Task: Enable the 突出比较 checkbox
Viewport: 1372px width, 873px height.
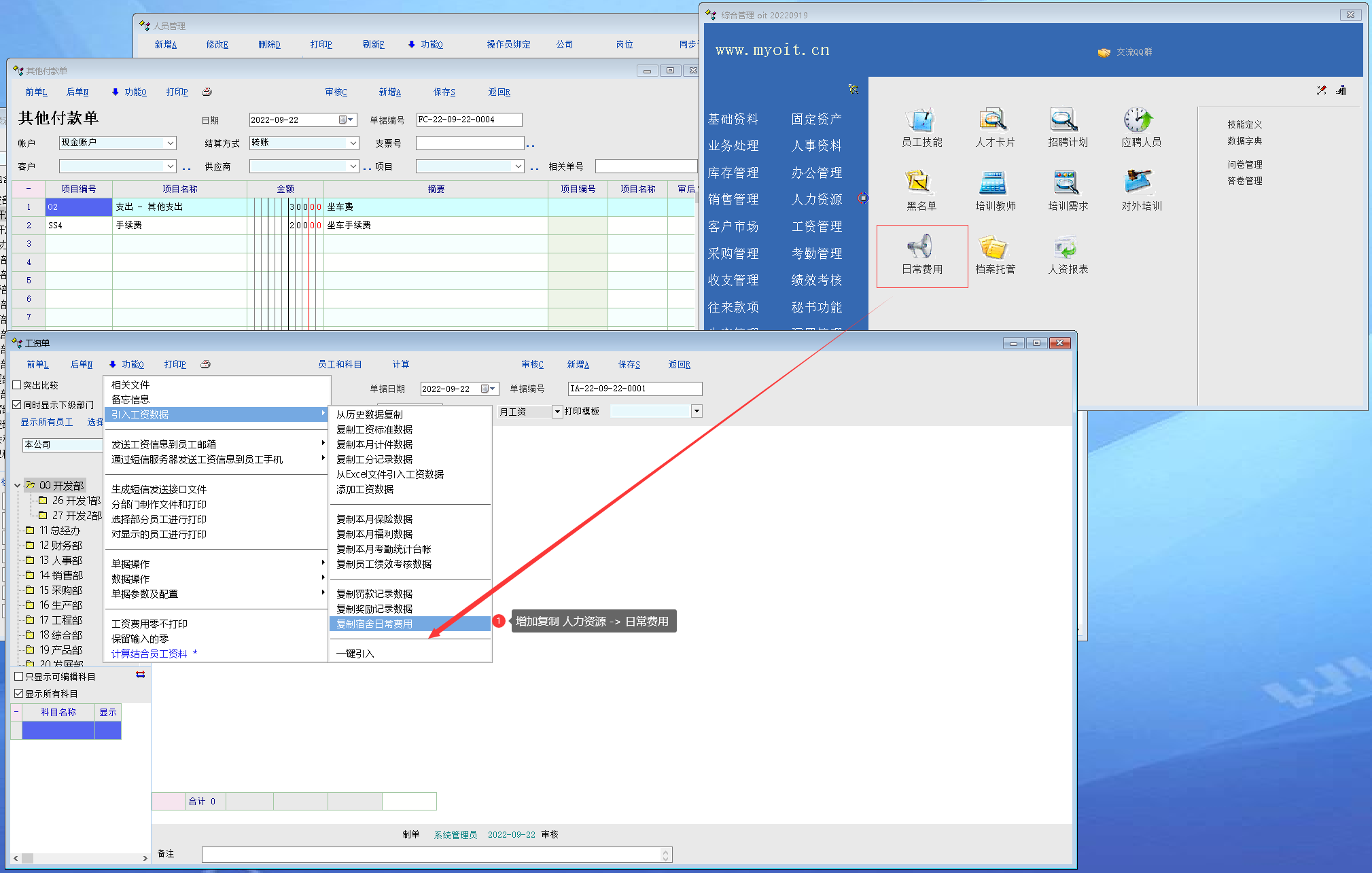Action: click(18, 385)
